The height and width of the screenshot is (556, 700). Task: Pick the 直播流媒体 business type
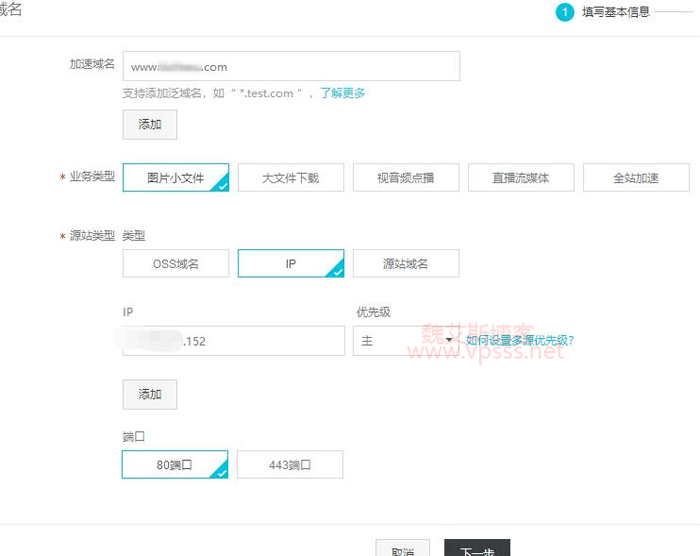point(520,178)
